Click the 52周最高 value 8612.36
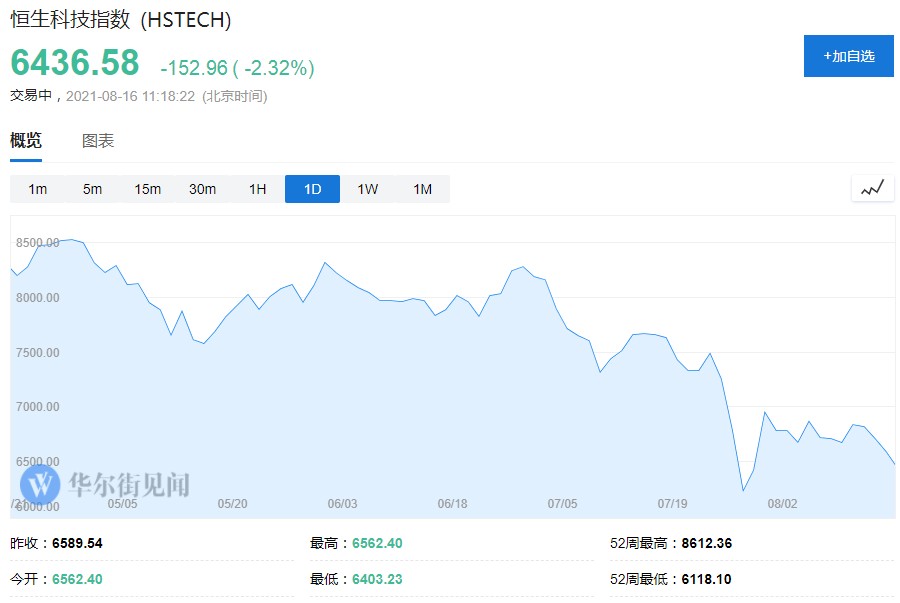900x603 pixels. click(706, 544)
